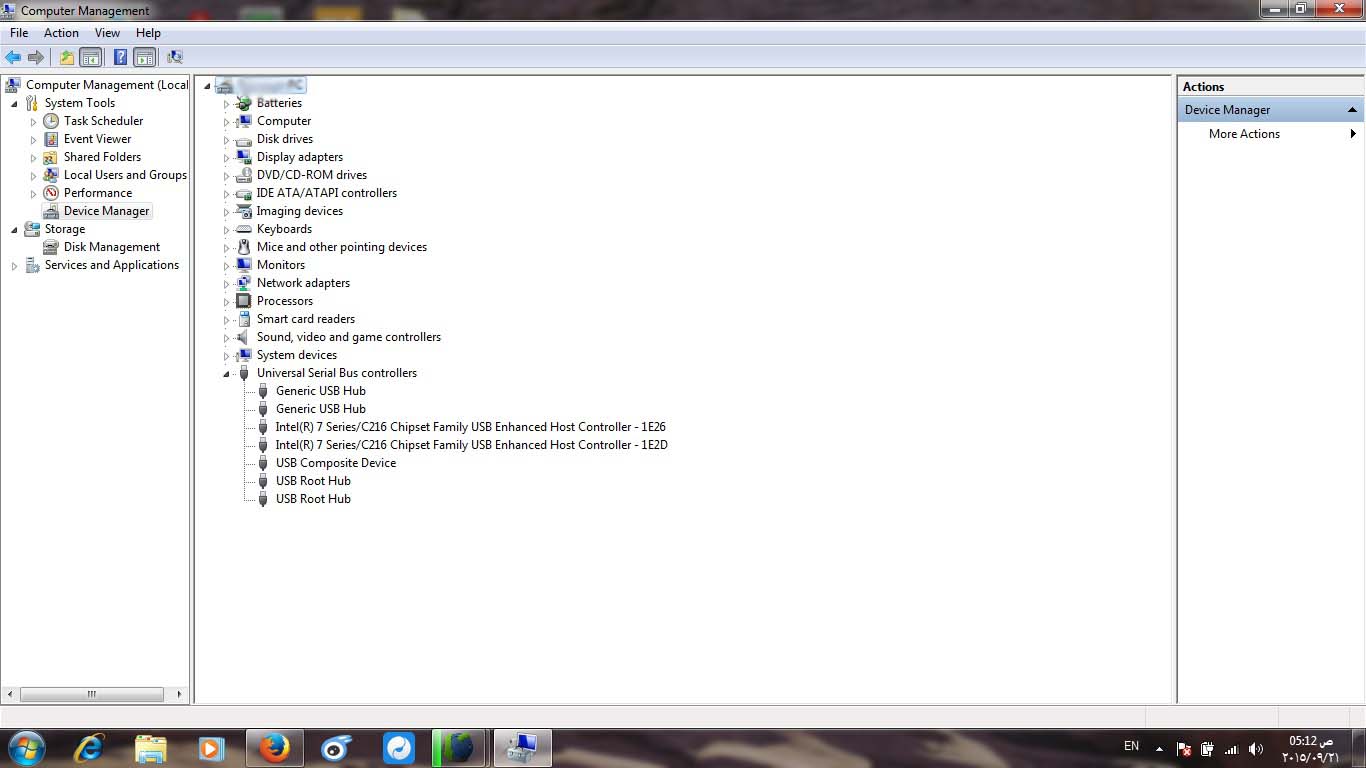Click the taskbar clock showing 05:12
The height and width of the screenshot is (768, 1366).
[x=1310, y=749]
